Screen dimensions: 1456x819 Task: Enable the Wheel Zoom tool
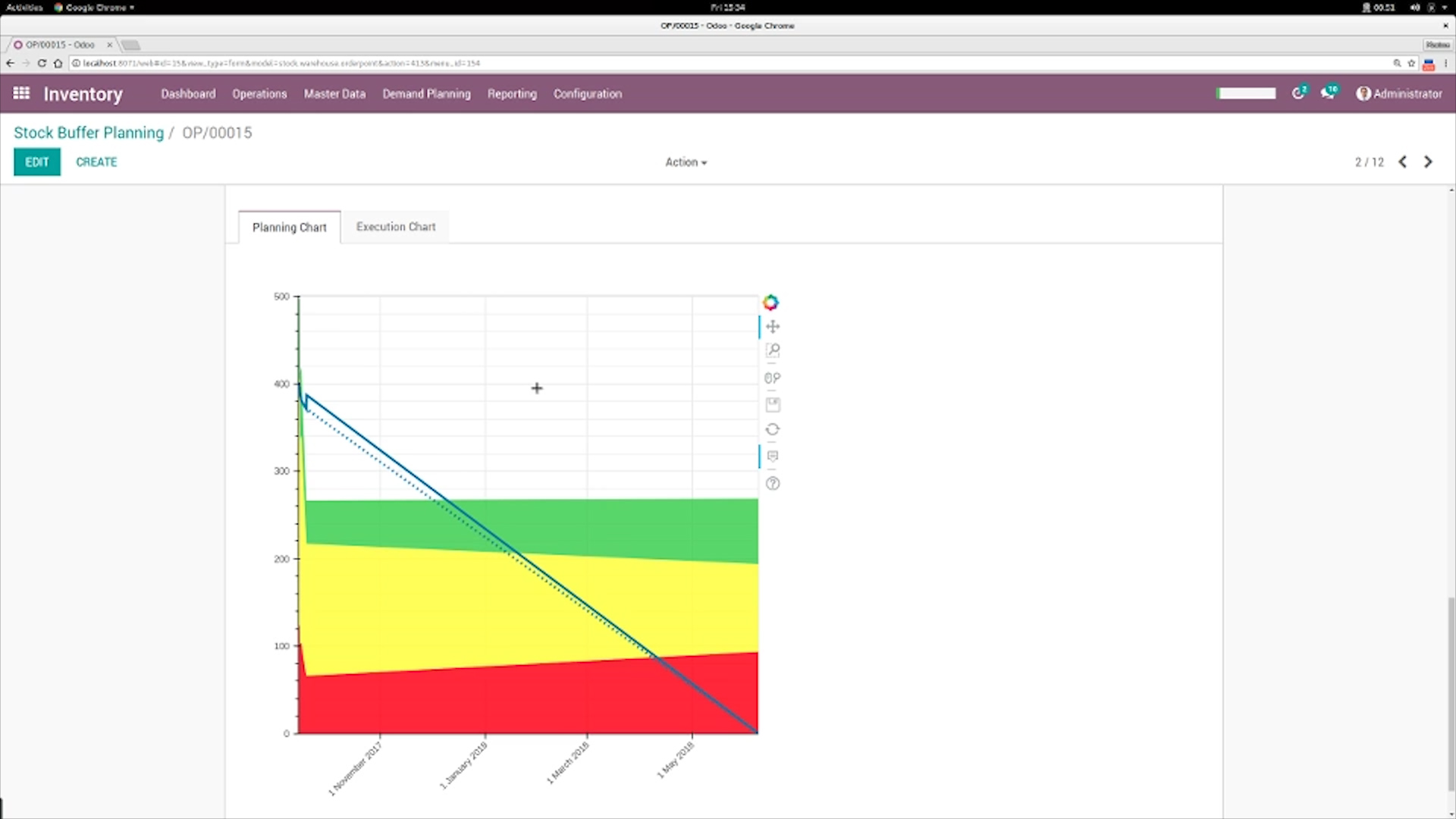coord(772,378)
